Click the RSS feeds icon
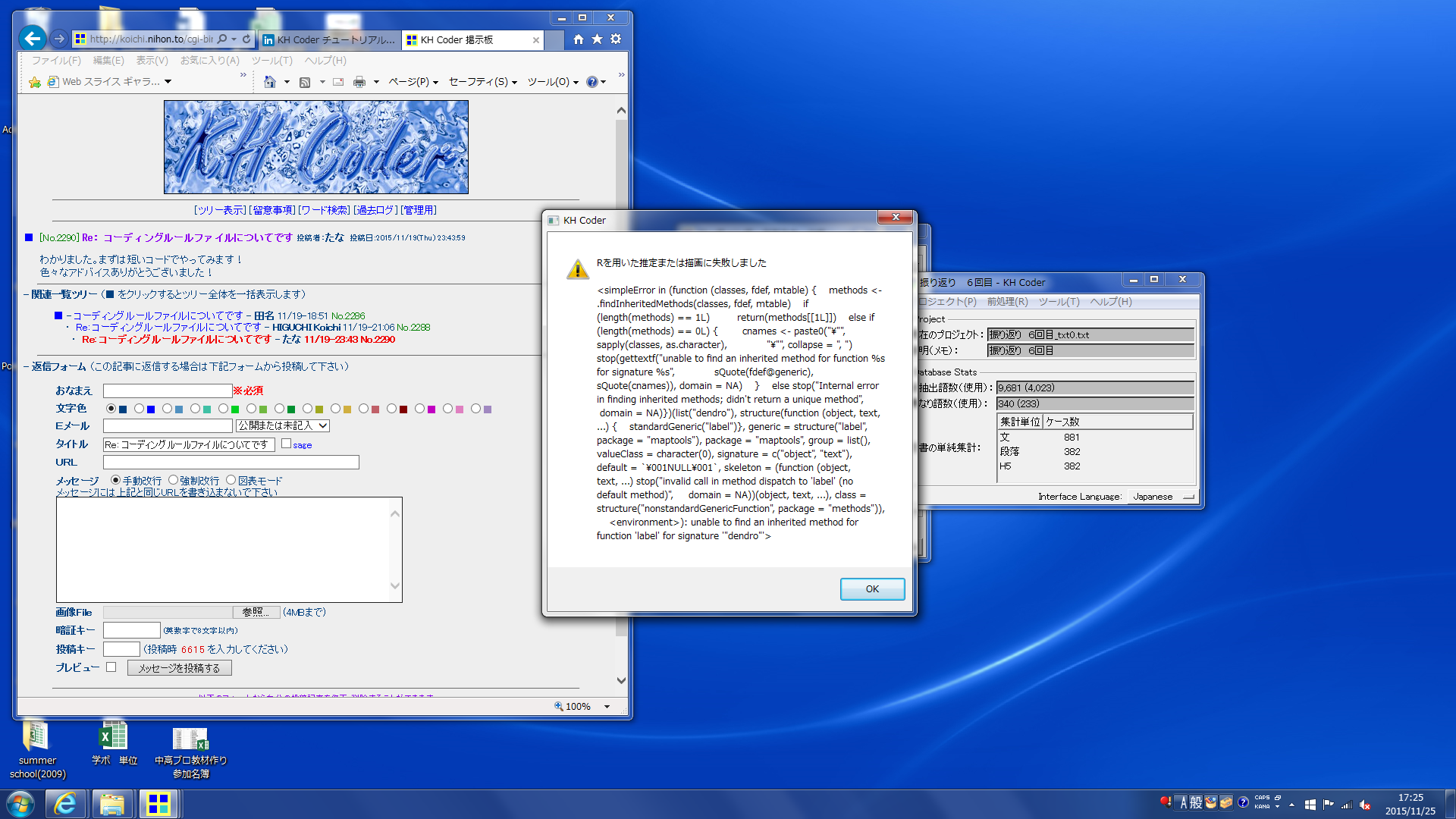 [x=305, y=82]
